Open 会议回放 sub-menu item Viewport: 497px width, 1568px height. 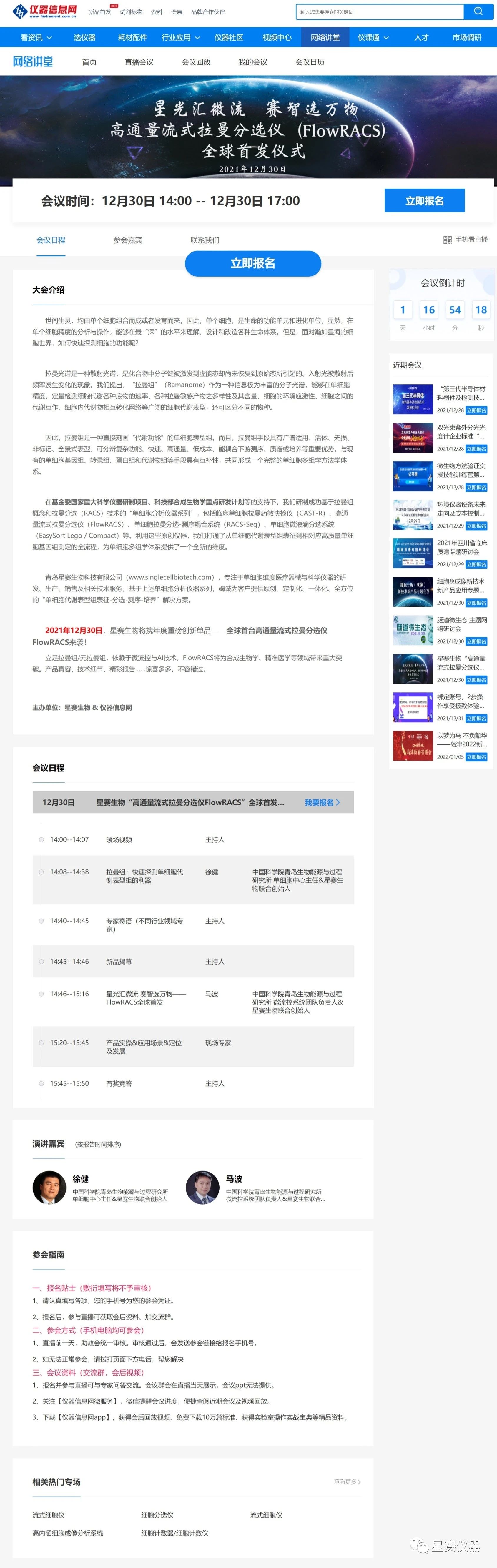196,62
